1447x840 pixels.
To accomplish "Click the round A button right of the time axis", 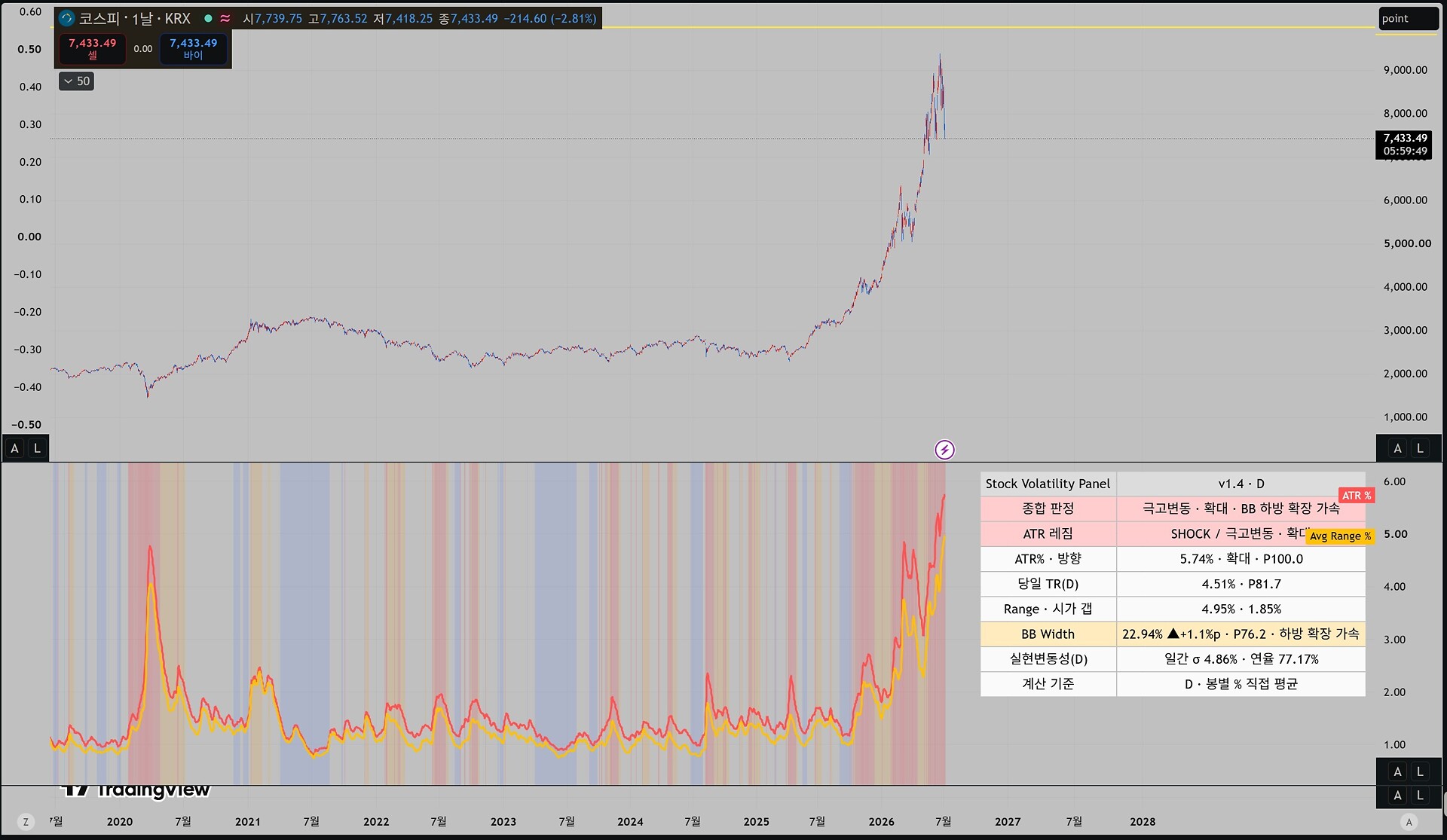I will (1409, 822).
